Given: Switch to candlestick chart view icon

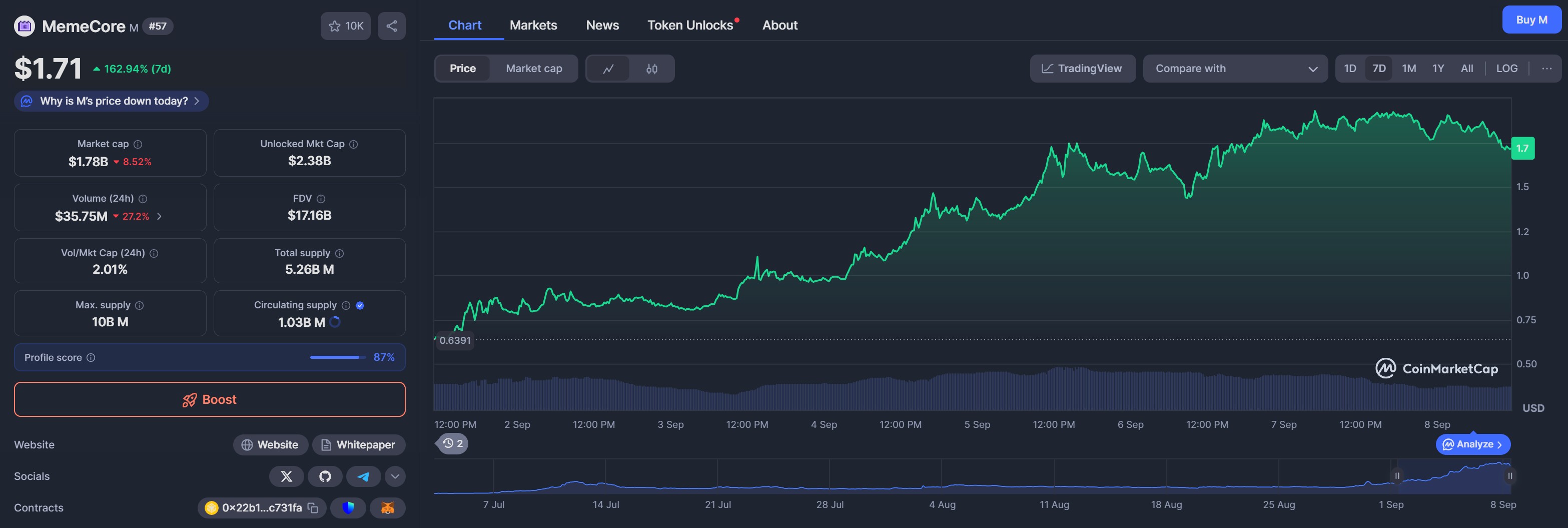Looking at the screenshot, I should pos(651,69).
